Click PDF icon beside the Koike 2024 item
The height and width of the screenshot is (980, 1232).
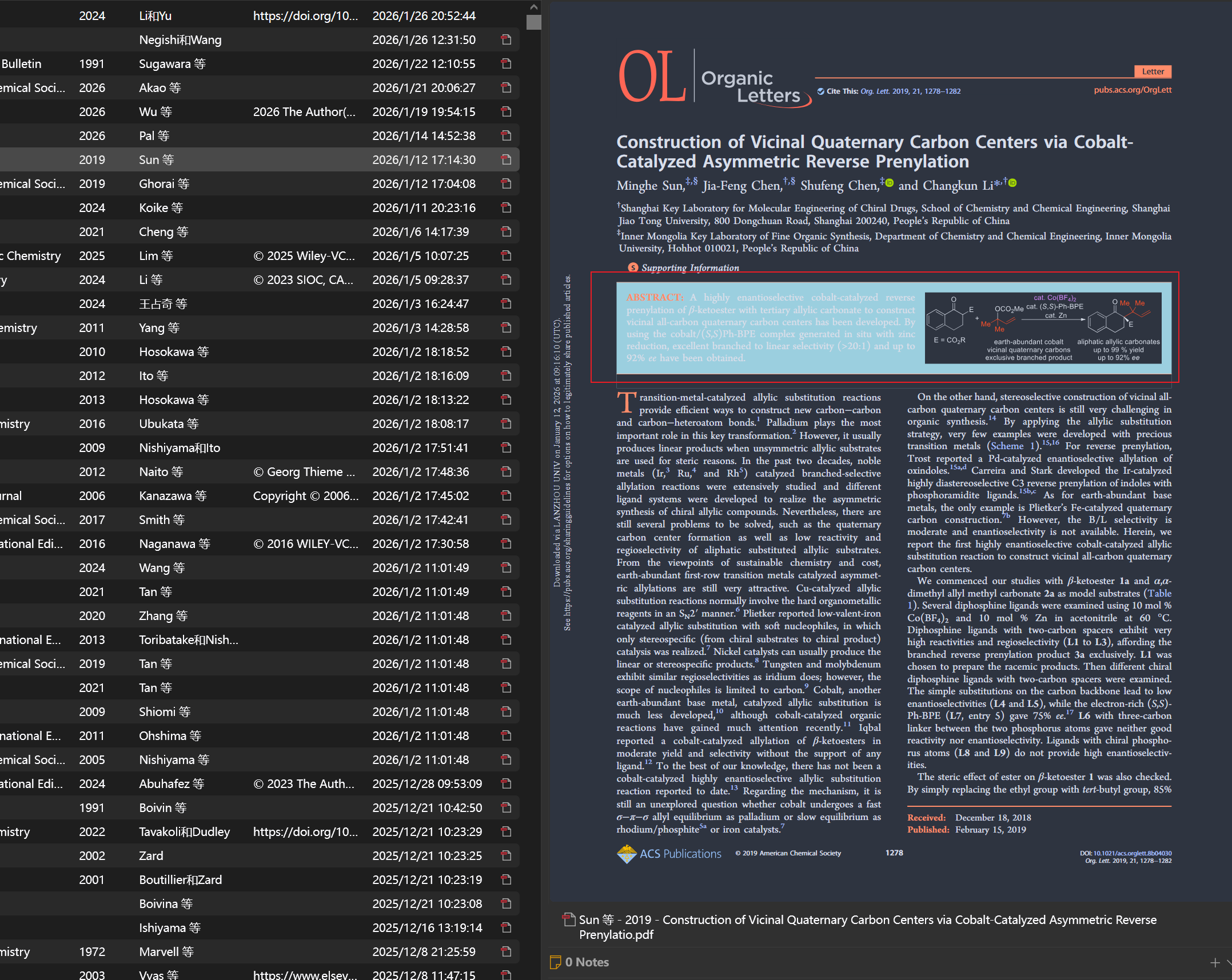pyautogui.click(x=506, y=207)
